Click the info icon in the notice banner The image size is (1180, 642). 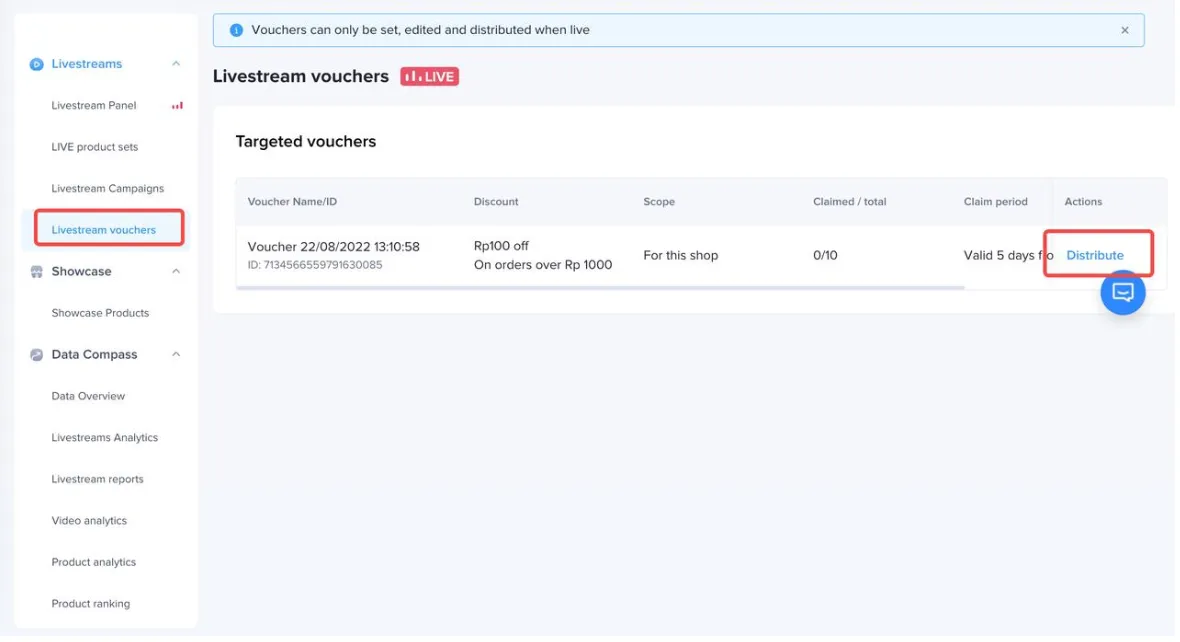point(237,30)
